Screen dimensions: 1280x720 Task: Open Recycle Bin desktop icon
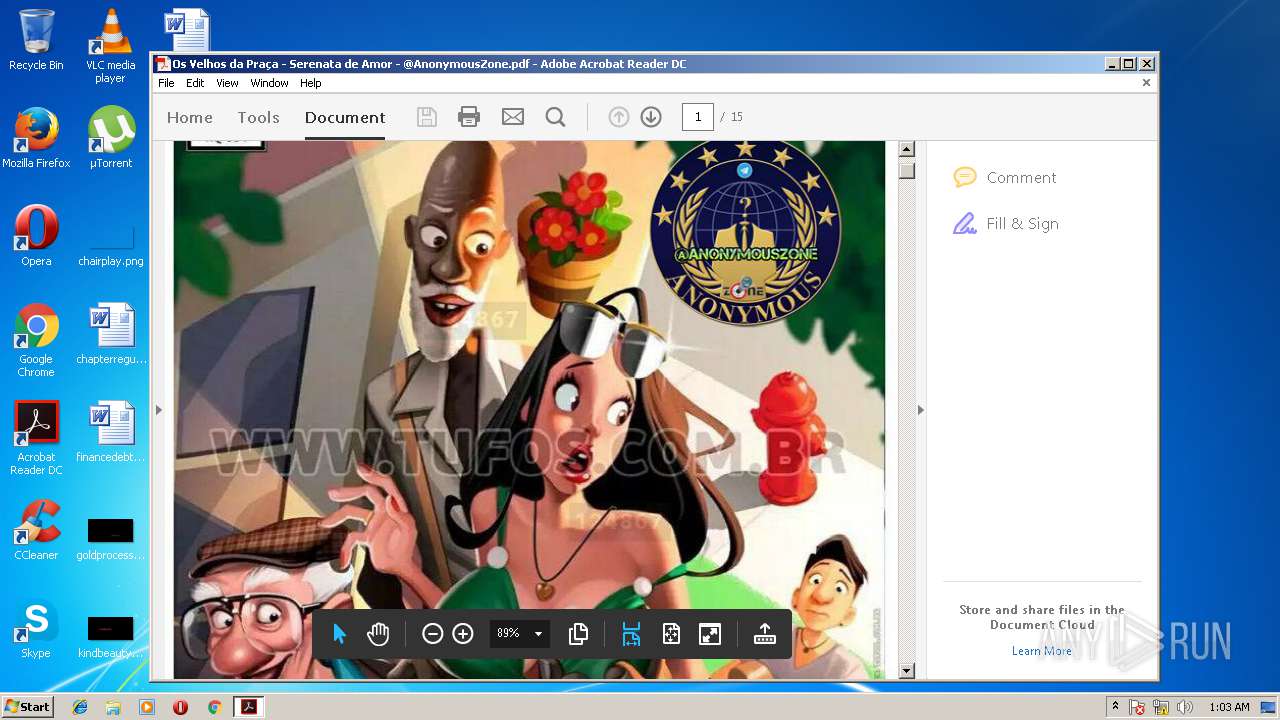(36, 40)
